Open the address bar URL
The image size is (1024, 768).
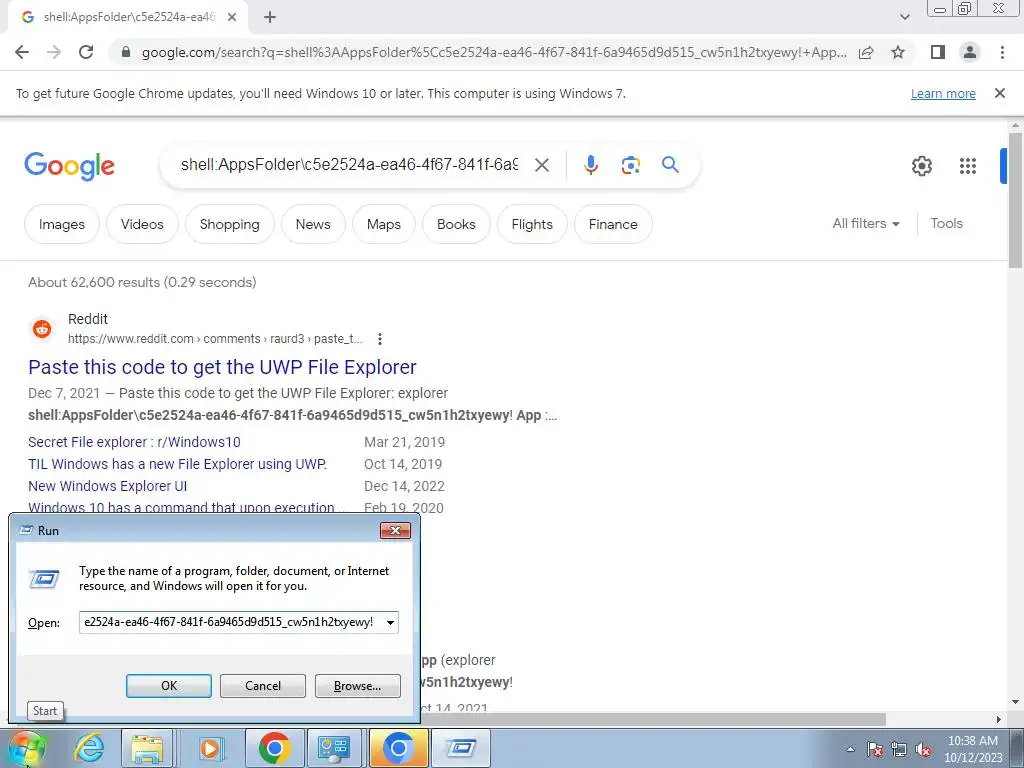tap(494, 52)
